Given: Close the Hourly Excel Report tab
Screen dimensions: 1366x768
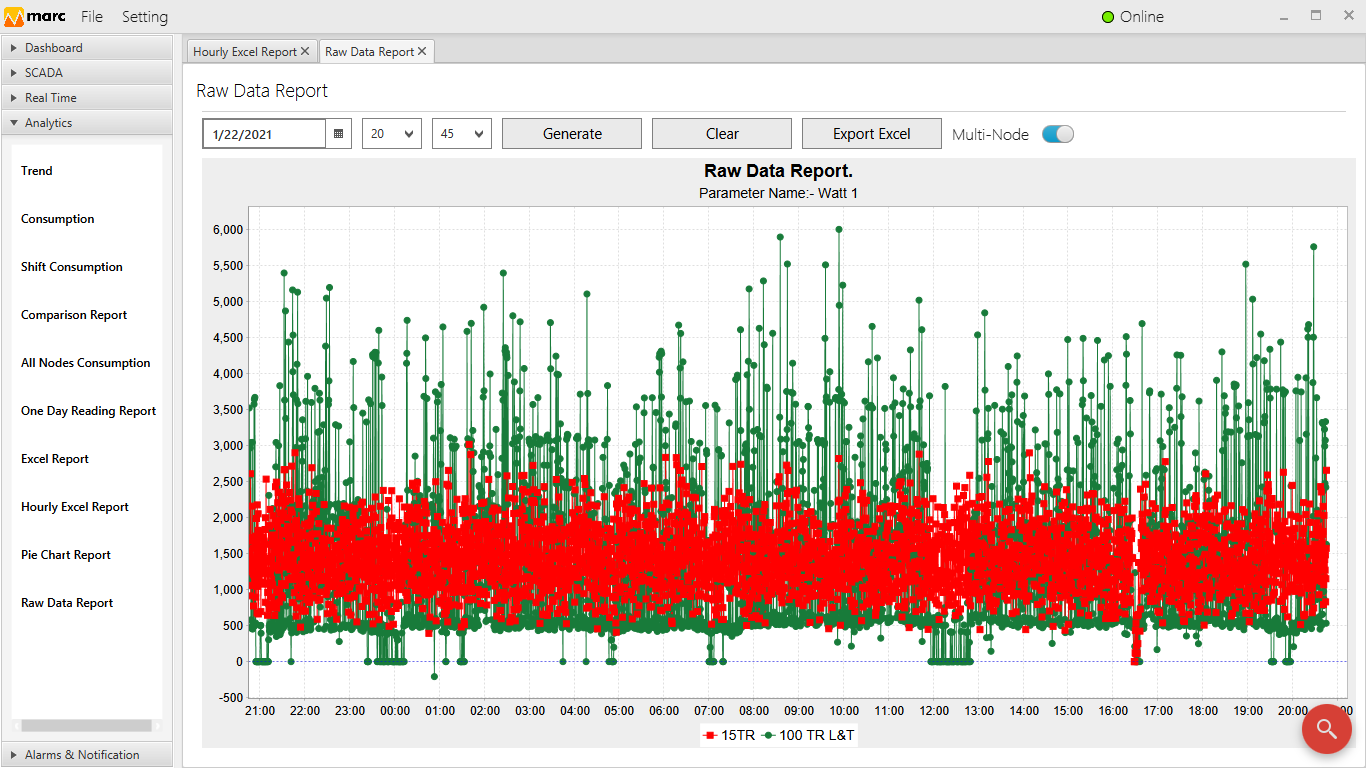Looking at the screenshot, I should click(305, 51).
